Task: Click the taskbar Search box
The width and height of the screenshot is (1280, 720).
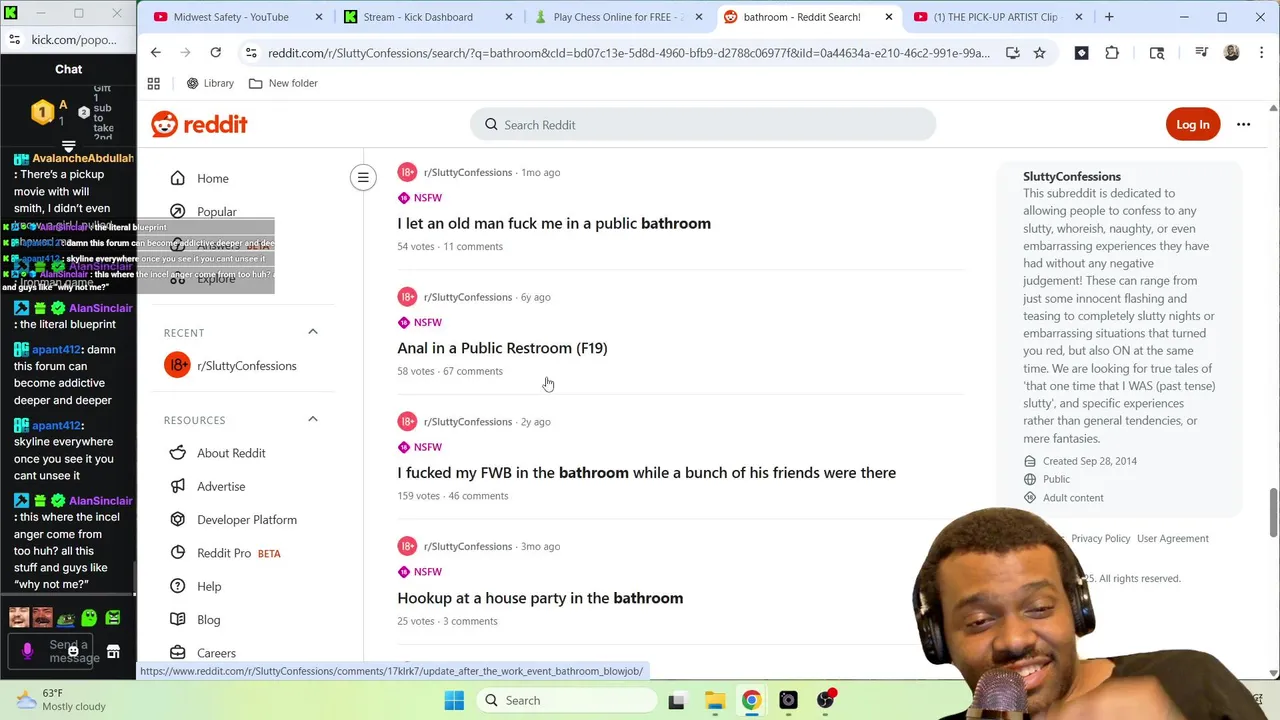Action: 565,700
